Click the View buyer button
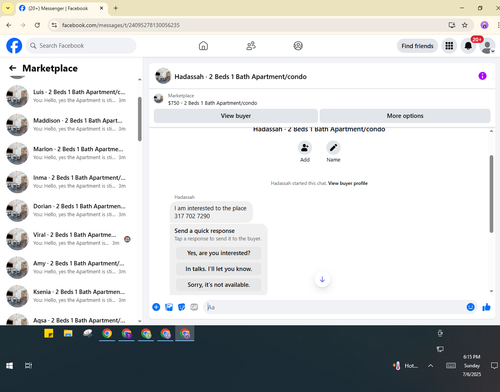500x392 pixels. (x=236, y=116)
